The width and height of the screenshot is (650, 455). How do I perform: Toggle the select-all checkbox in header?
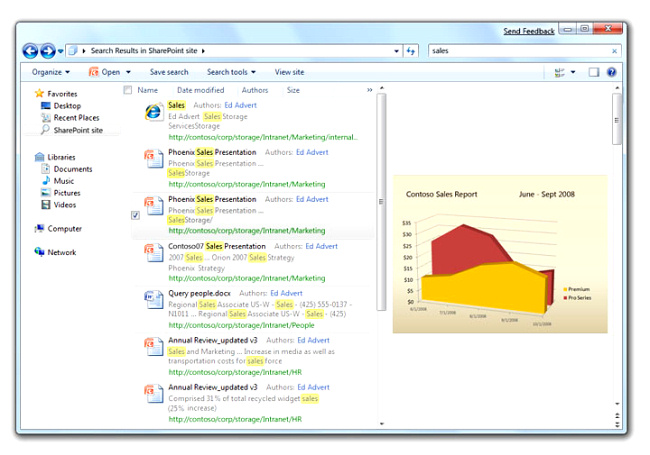pos(128,90)
